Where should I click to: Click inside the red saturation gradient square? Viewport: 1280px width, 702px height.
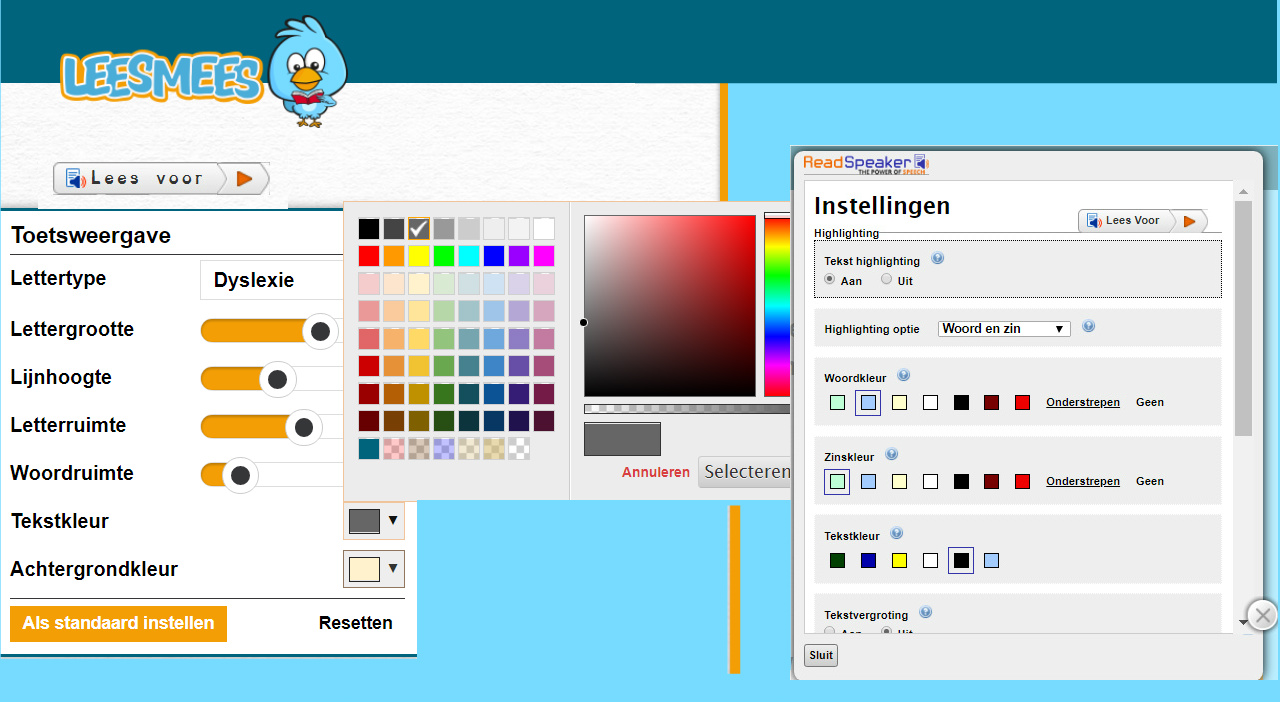pos(670,305)
